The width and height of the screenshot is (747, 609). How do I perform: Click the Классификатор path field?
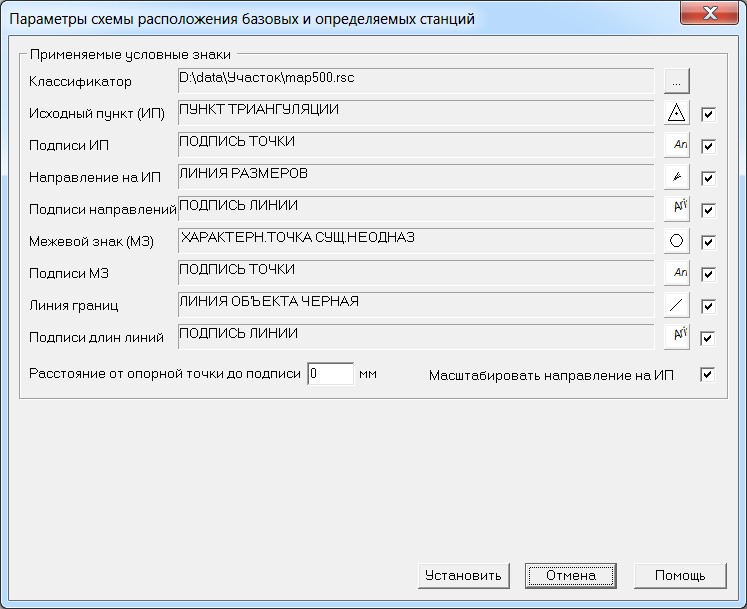pos(415,80)
